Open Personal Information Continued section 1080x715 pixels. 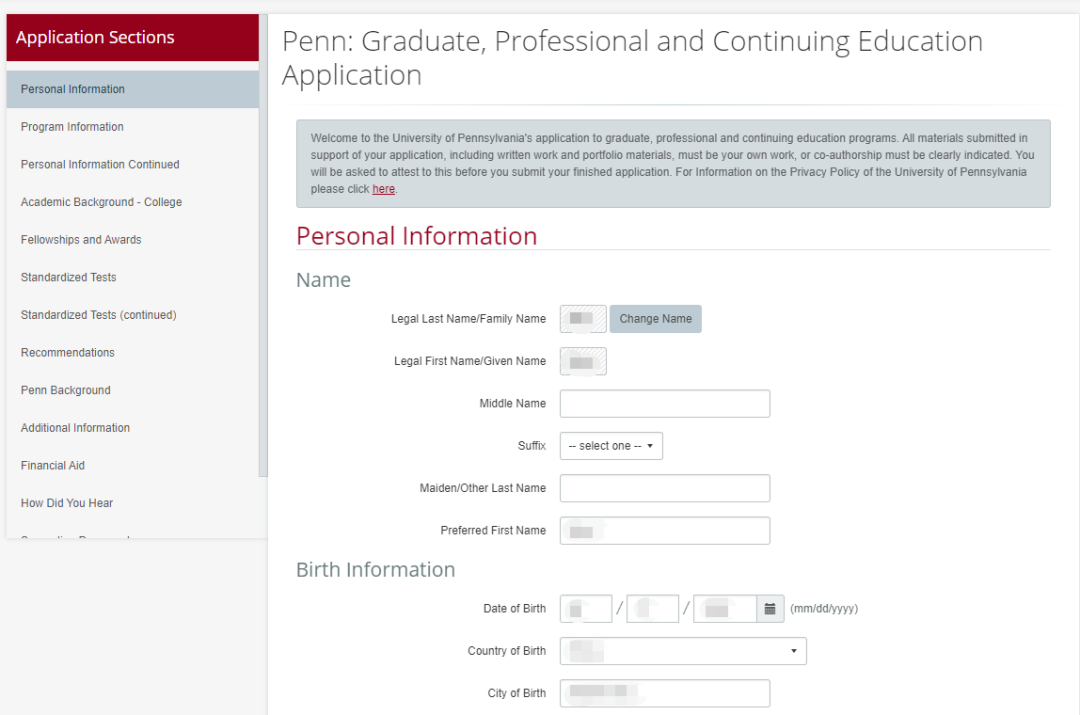click(100, 164)
